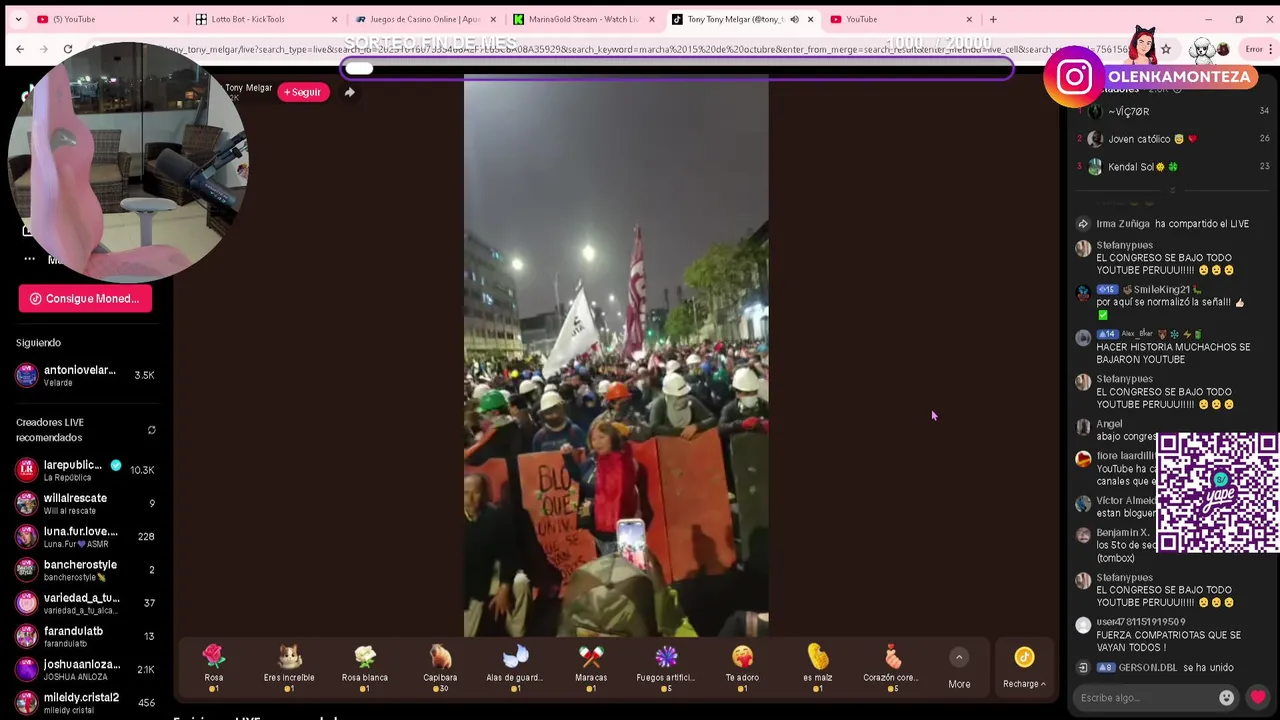Send the Maracas gift
This screenshot has height=720, width=1280.
[x=591, y=667]
